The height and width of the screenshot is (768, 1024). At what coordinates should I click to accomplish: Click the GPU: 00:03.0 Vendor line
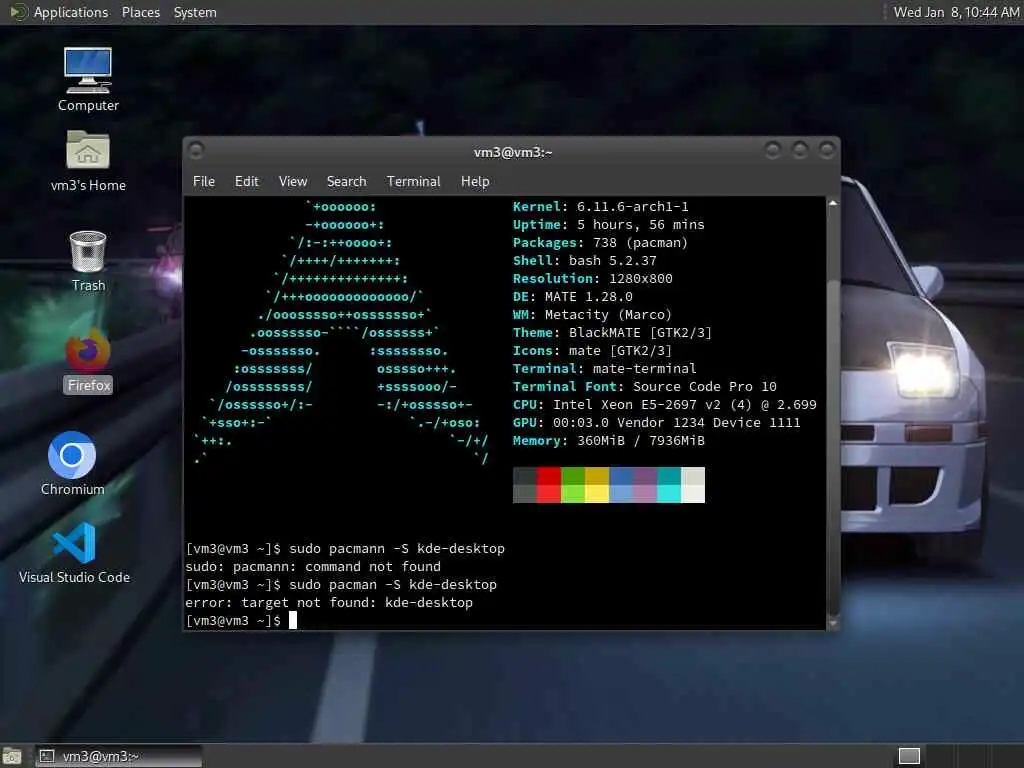(x=656, y=423)
